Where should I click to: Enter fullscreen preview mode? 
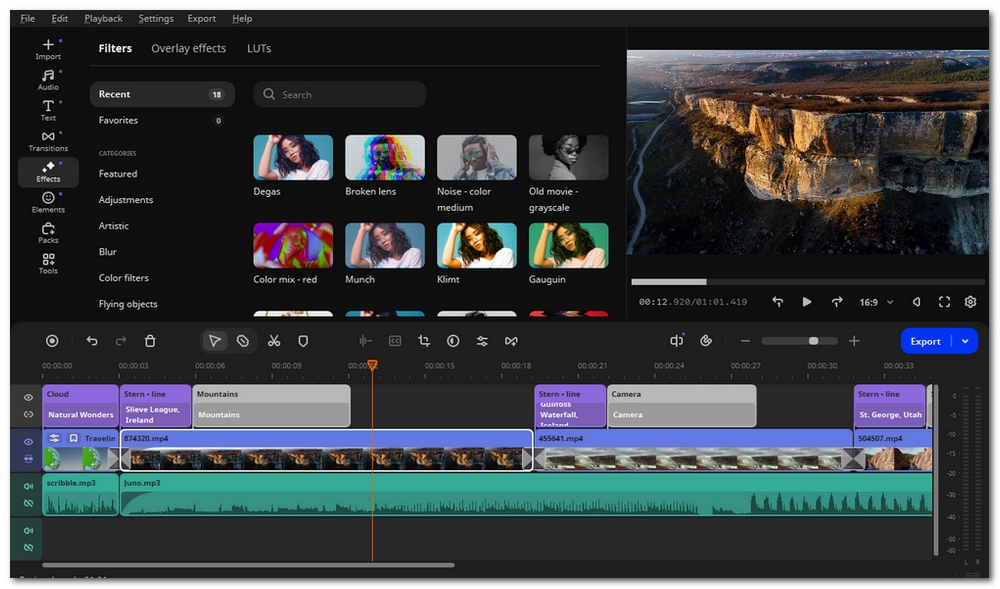coord(944,302)
